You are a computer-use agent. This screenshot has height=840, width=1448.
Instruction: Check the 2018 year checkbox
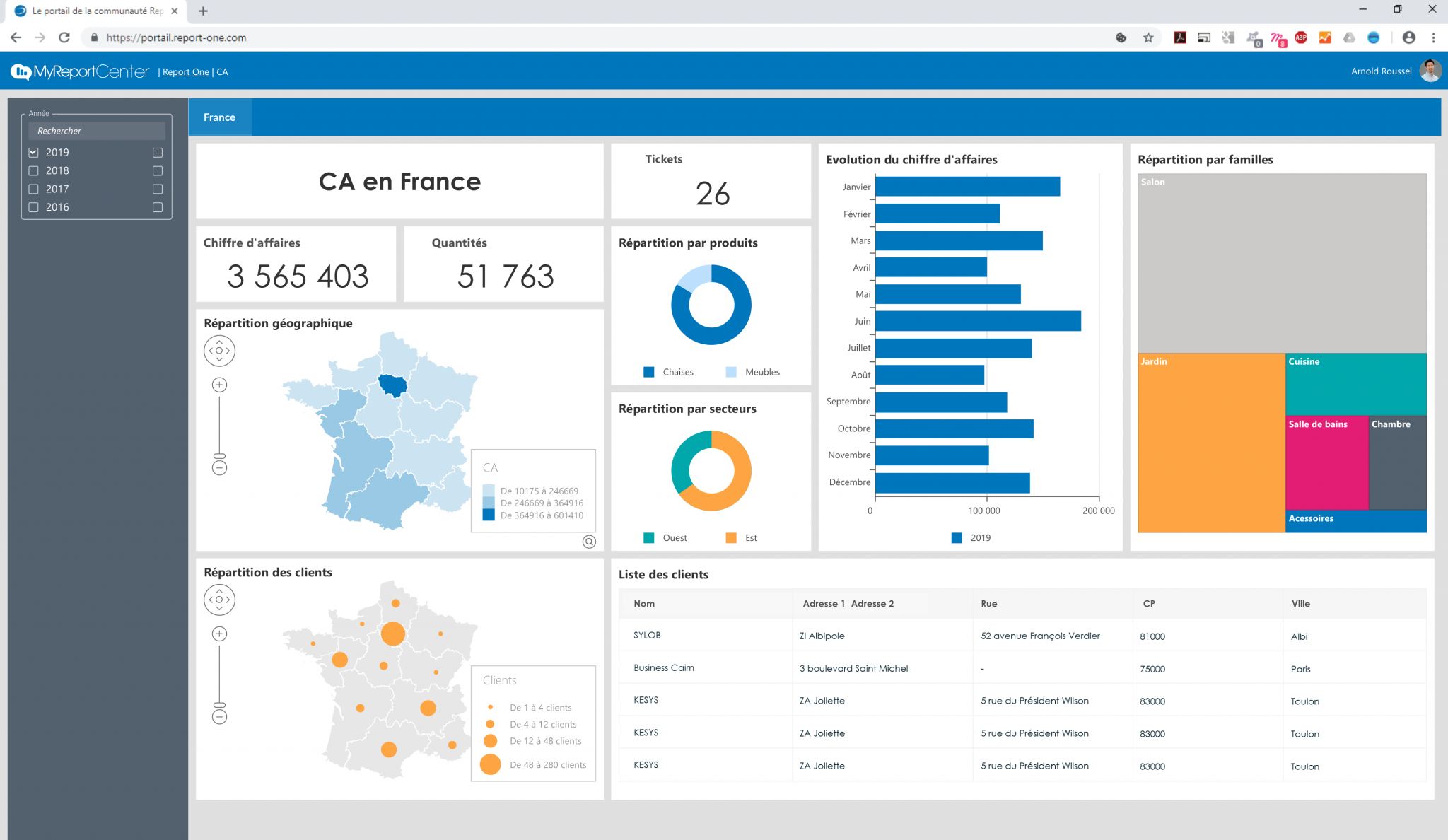click(33, 170)
